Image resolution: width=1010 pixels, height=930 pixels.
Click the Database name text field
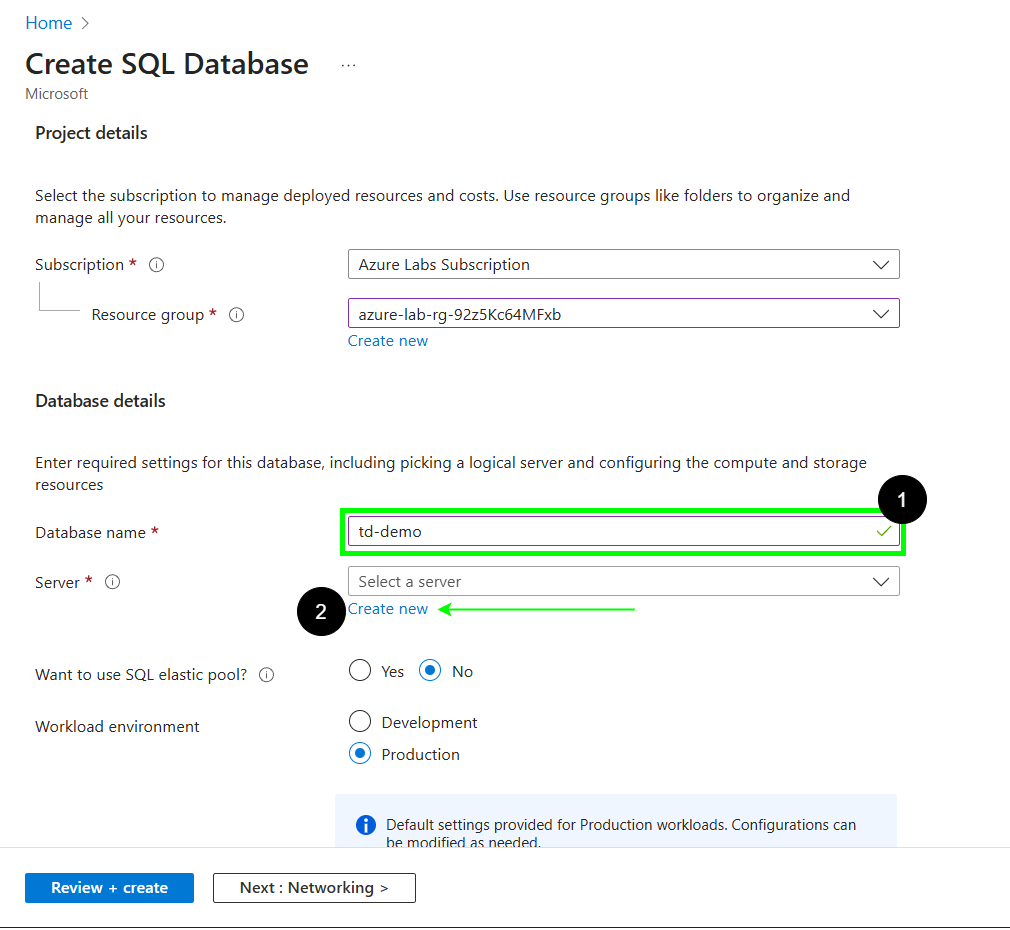click(x=610, y=531)
